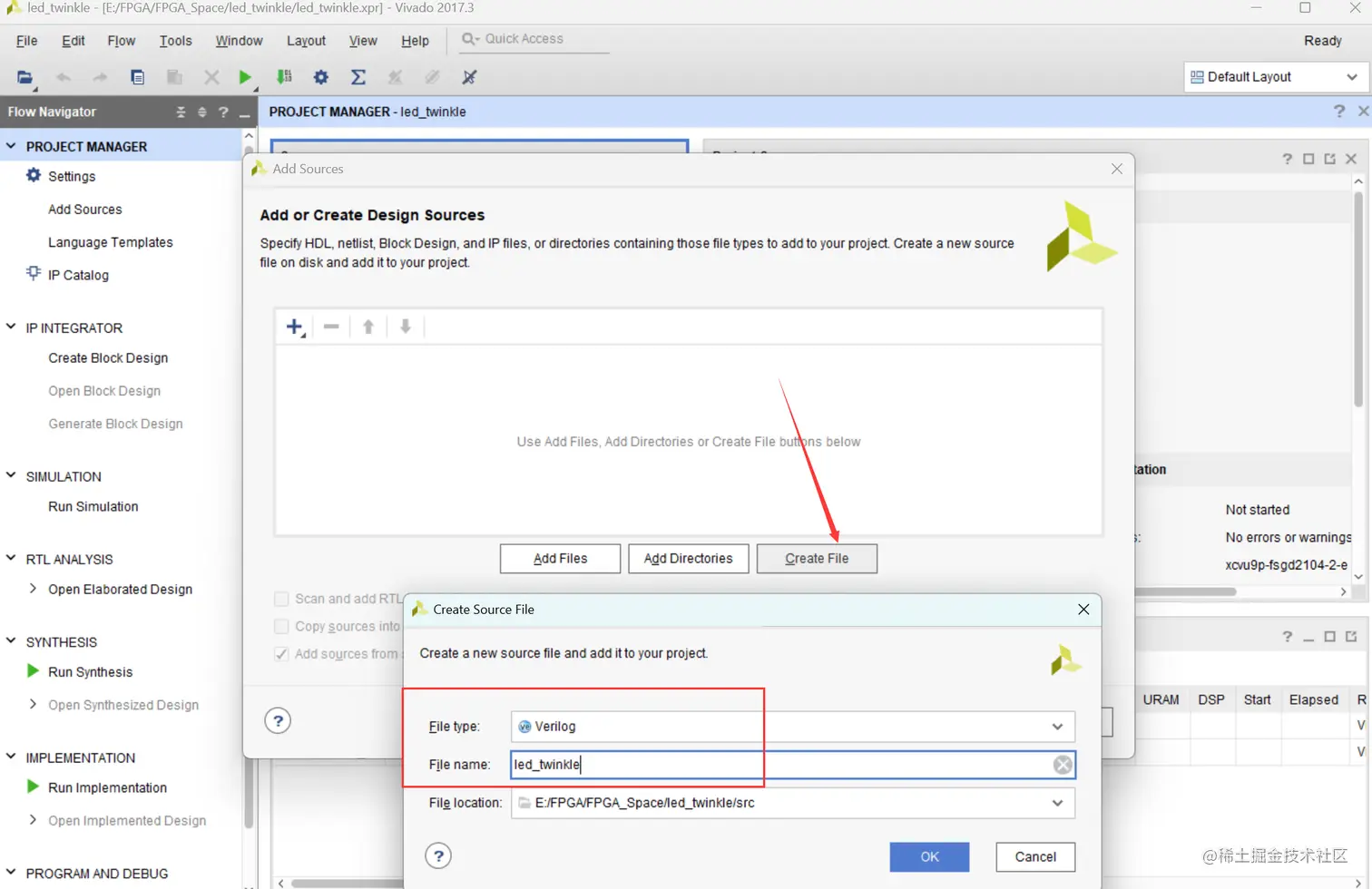This screenshot has height=889, width=1372.
Task: Open the File menu
Action: 27,41
